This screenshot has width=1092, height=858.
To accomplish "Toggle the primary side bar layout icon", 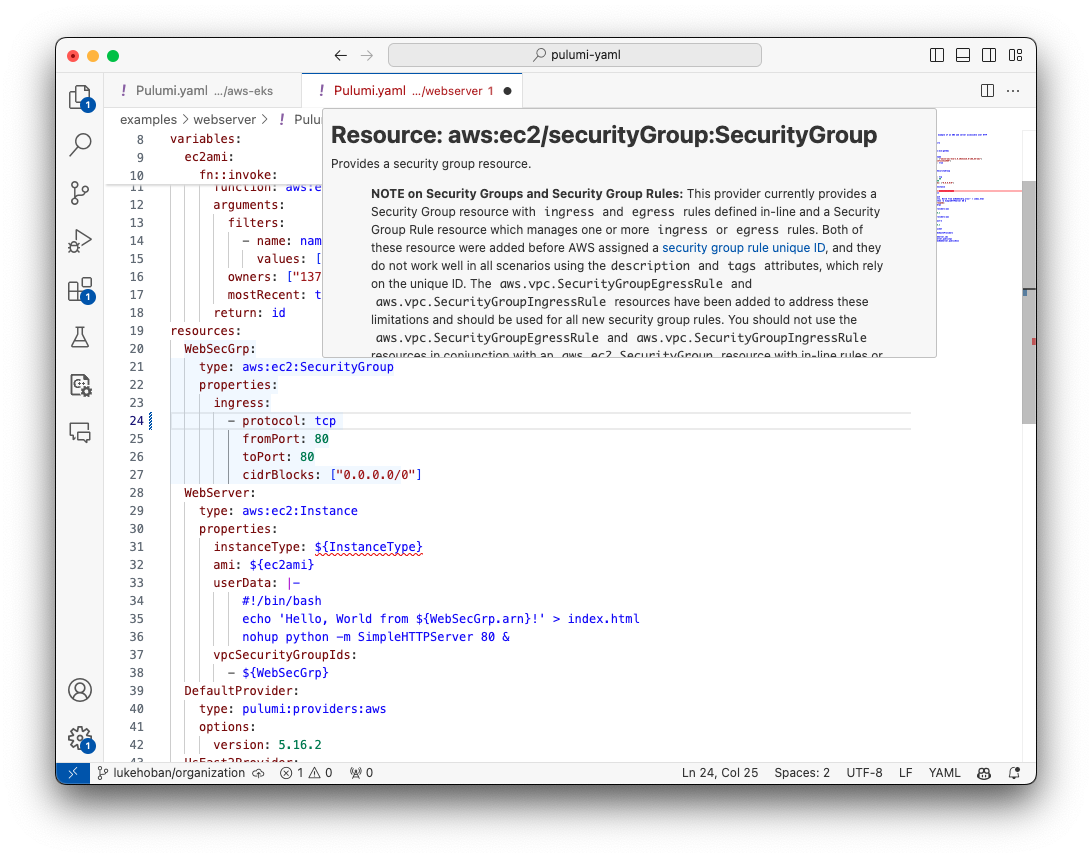I will [x=937, y=55].
